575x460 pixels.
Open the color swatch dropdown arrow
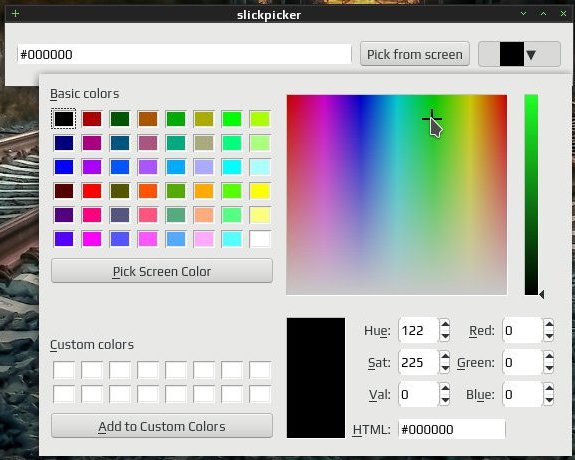click(531, 55)
